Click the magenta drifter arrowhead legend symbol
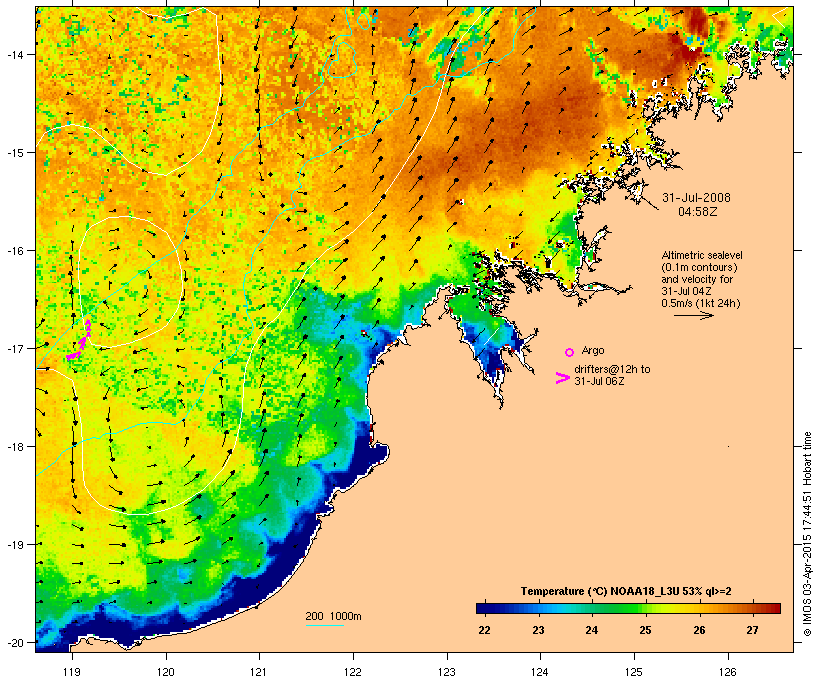This screenshot has height=680, width=820. [563, 378]
